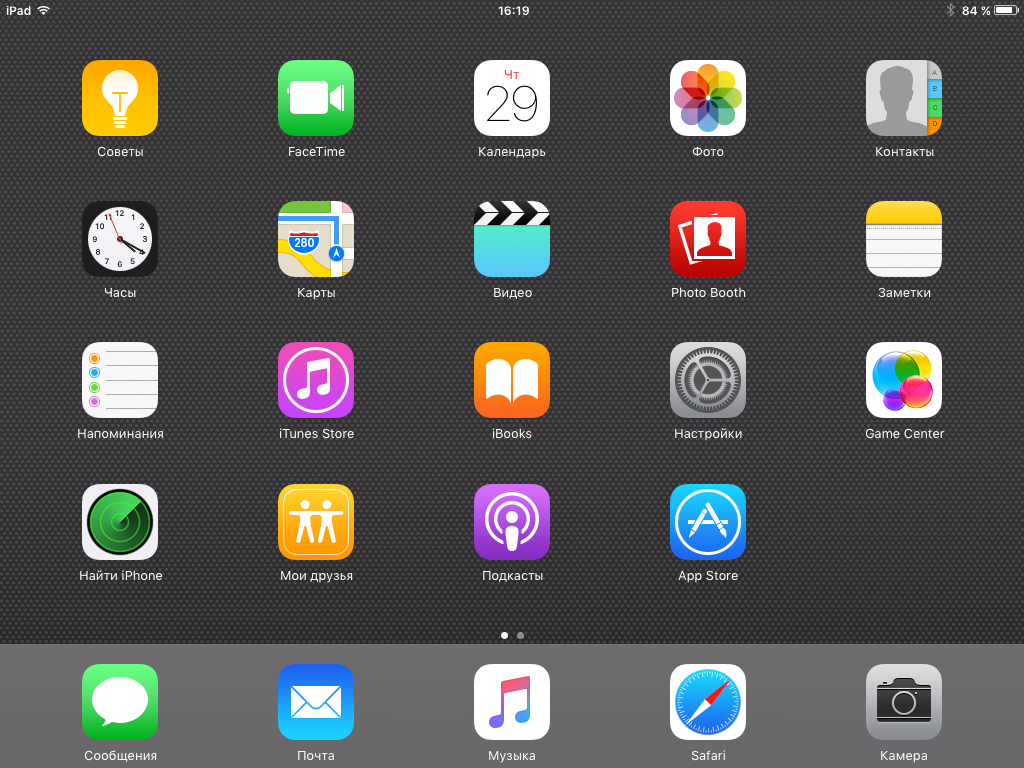Screen dimensions: 1024x768
Task: Open Safari from the dock
Action: [x=708, y=702]
